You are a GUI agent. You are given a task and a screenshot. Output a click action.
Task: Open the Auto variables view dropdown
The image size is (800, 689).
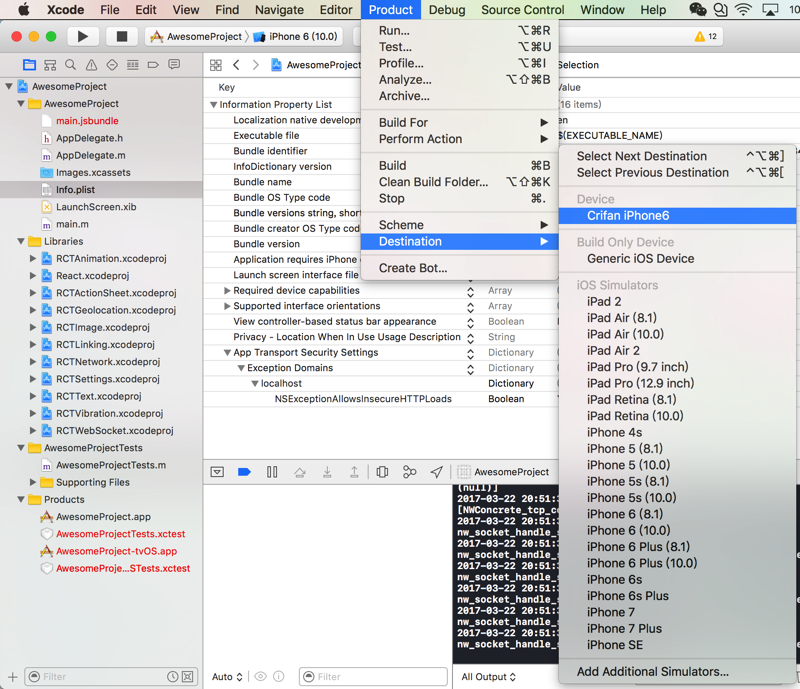pyautogui.click(x=227, y=677)
